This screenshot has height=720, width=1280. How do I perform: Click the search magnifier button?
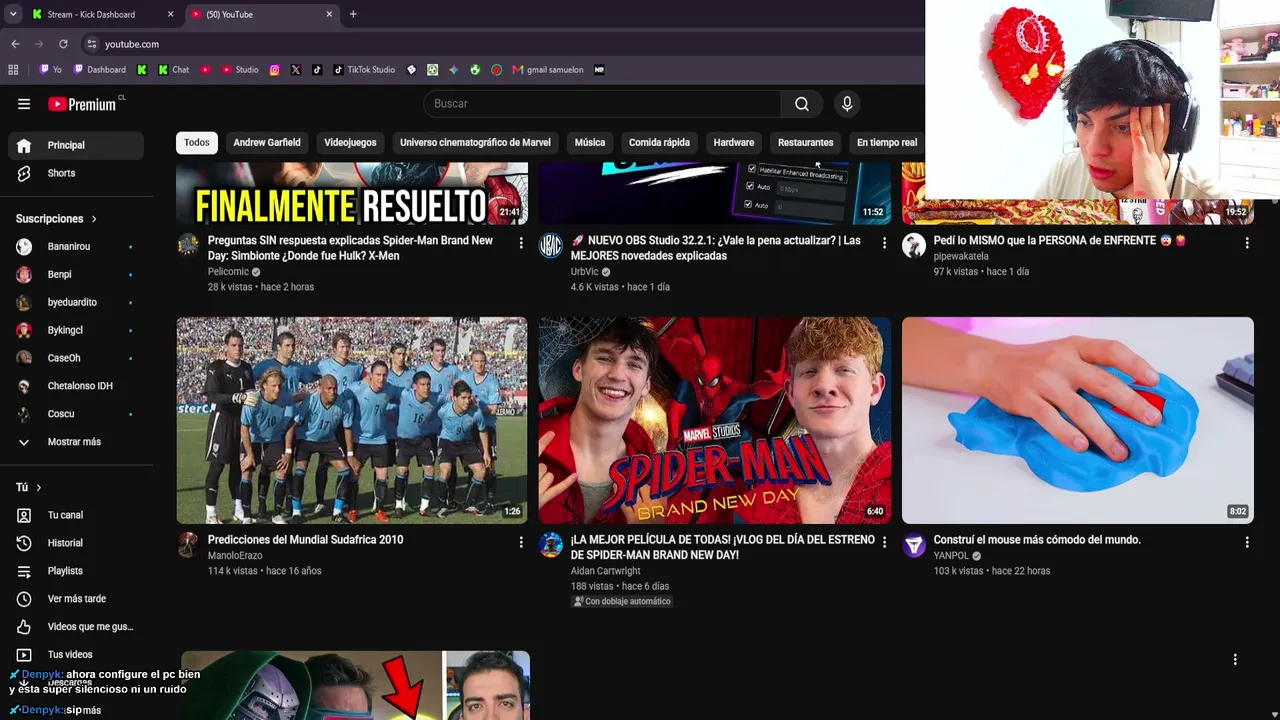pos(802,104)
